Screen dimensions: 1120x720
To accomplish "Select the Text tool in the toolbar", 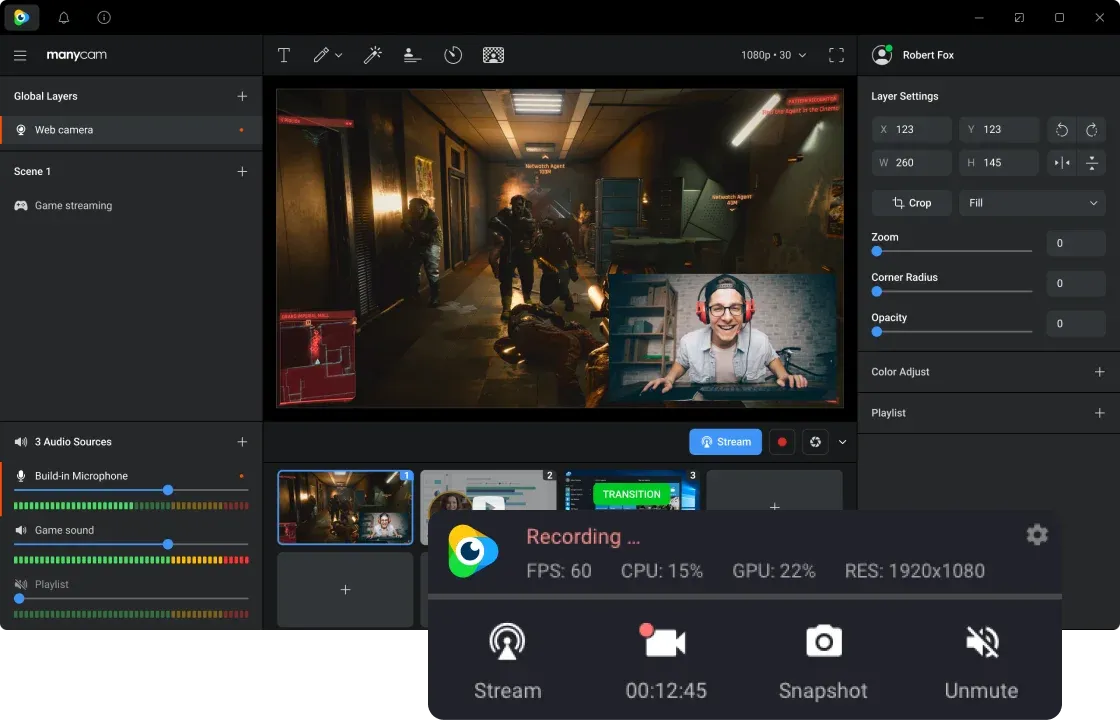I will pyautogui.click(x=284, y=55).
